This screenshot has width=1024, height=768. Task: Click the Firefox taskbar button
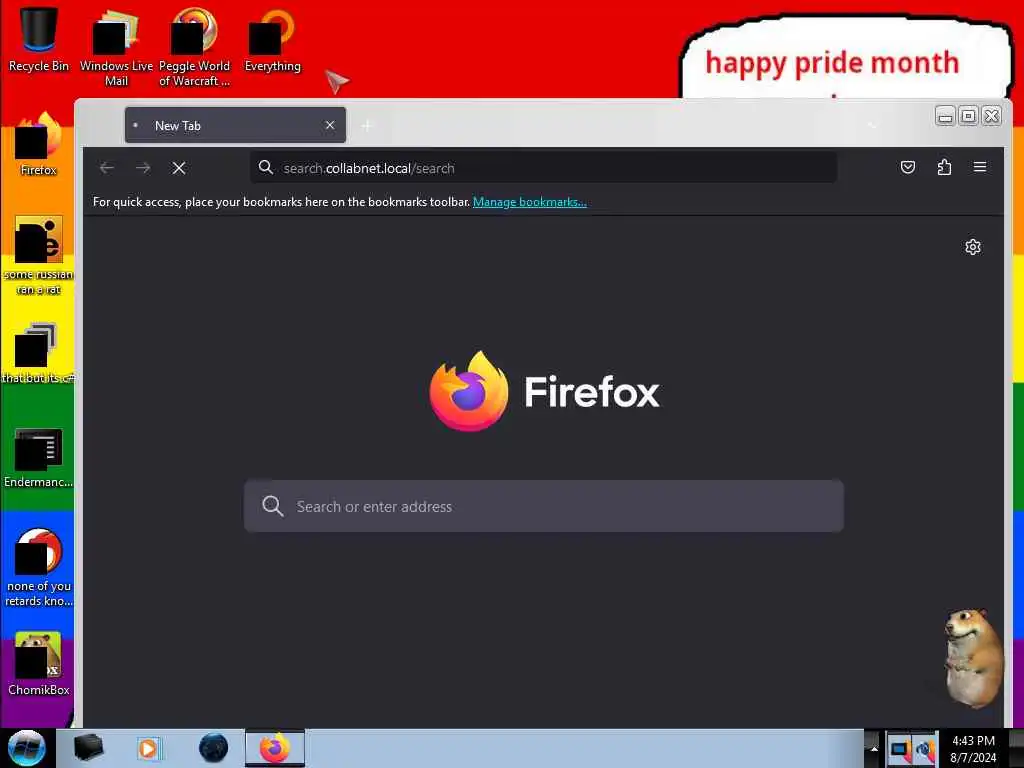pyautogui.click(x=275, y=748)
